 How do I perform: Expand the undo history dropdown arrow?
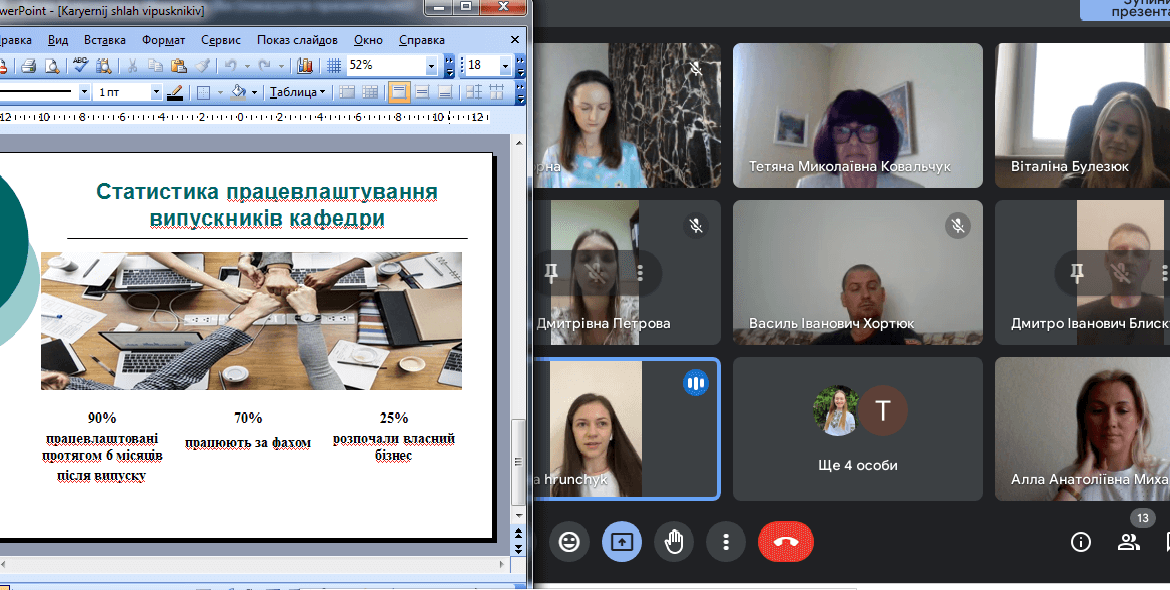point(247,66)
